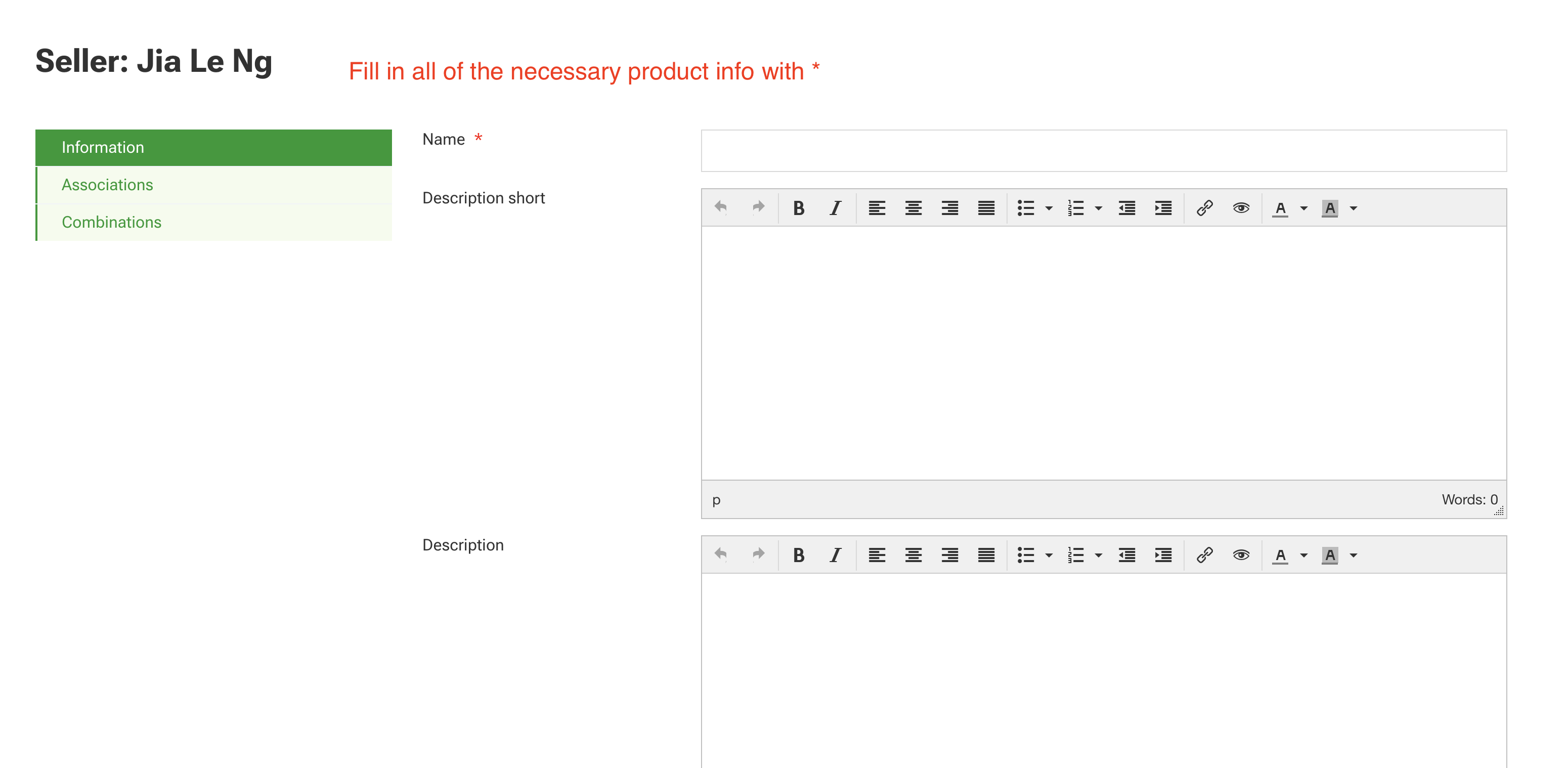Expand numbered list options in Description short
Viewport: 1568px width, 768px height.
(1099, 208)
